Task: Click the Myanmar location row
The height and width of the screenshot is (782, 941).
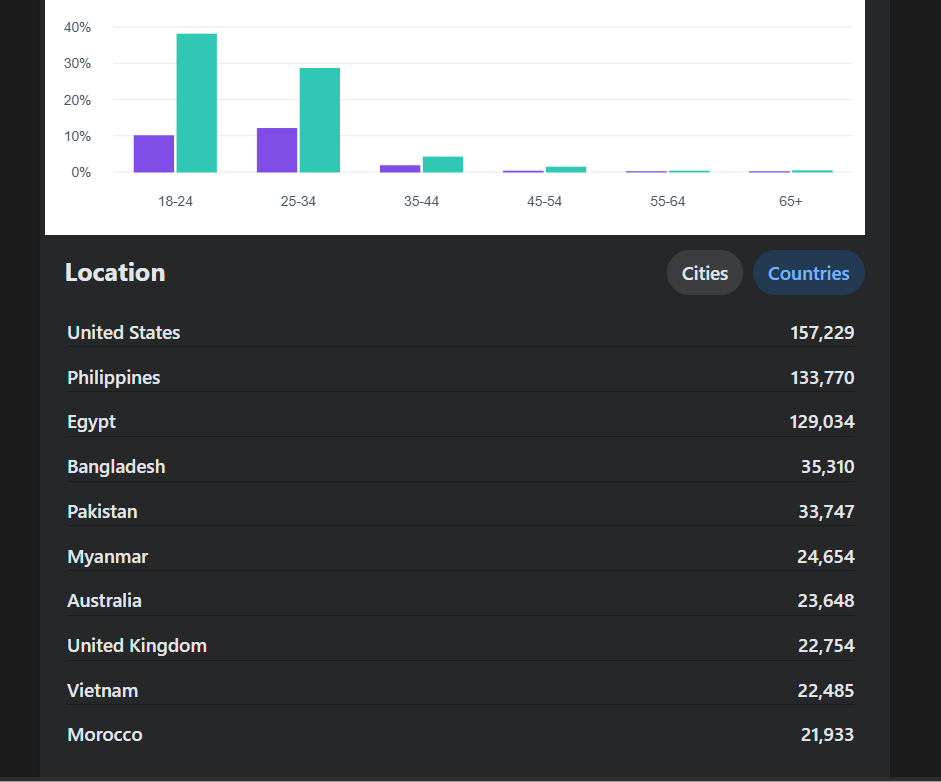Action: 460,556
